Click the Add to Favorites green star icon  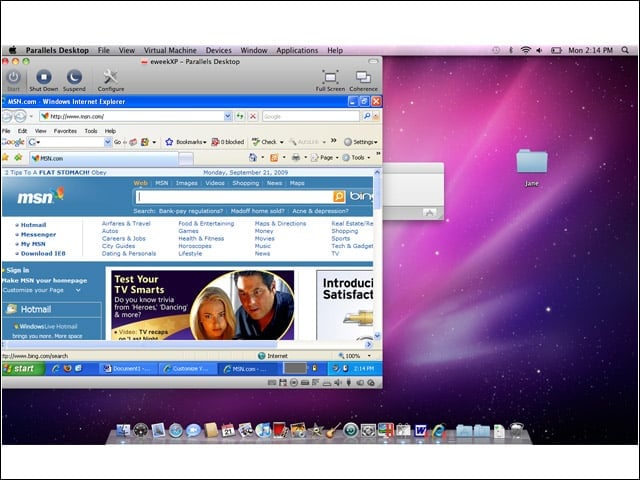(18, 157)
